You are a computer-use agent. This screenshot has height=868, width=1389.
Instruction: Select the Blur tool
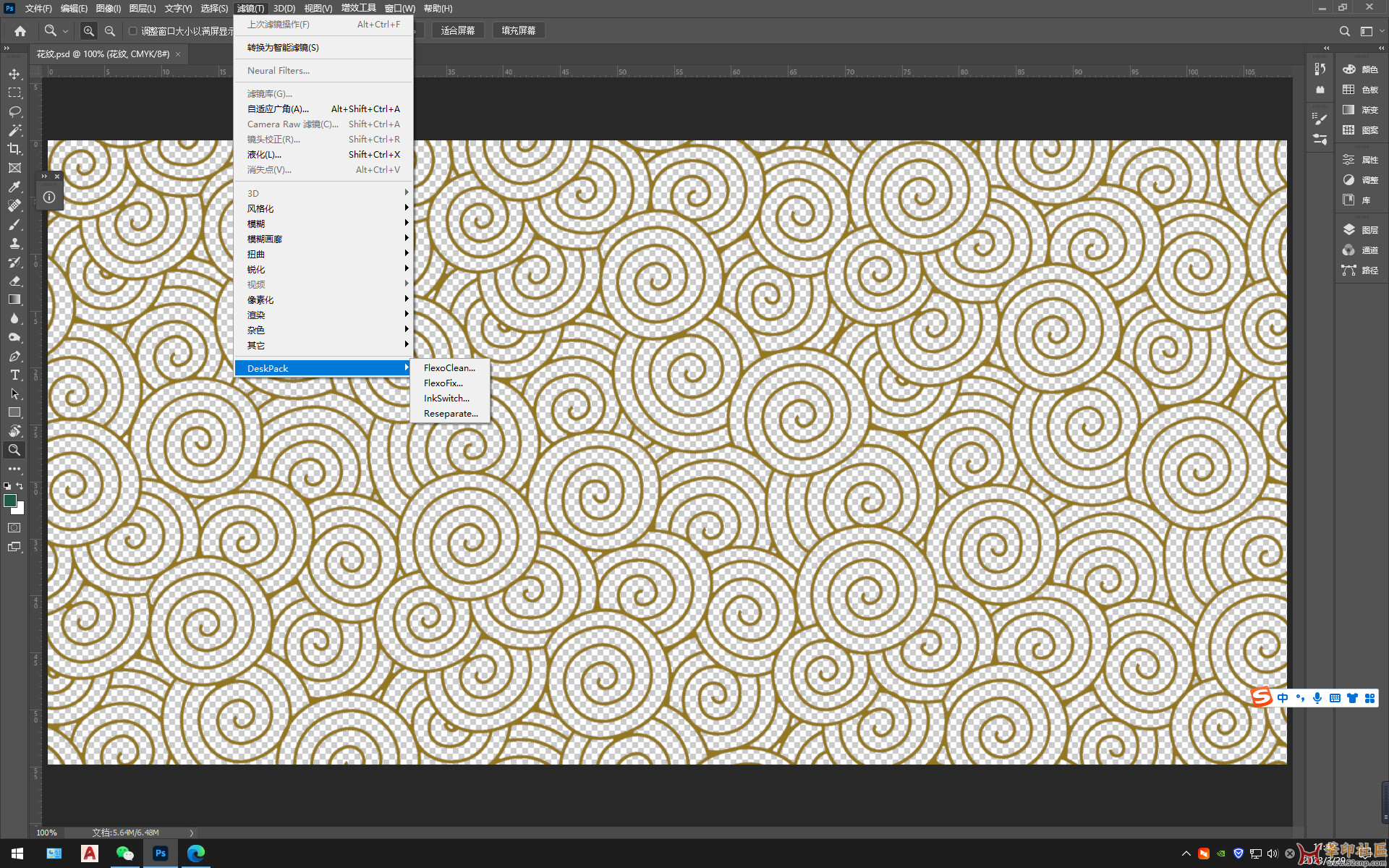14,318
